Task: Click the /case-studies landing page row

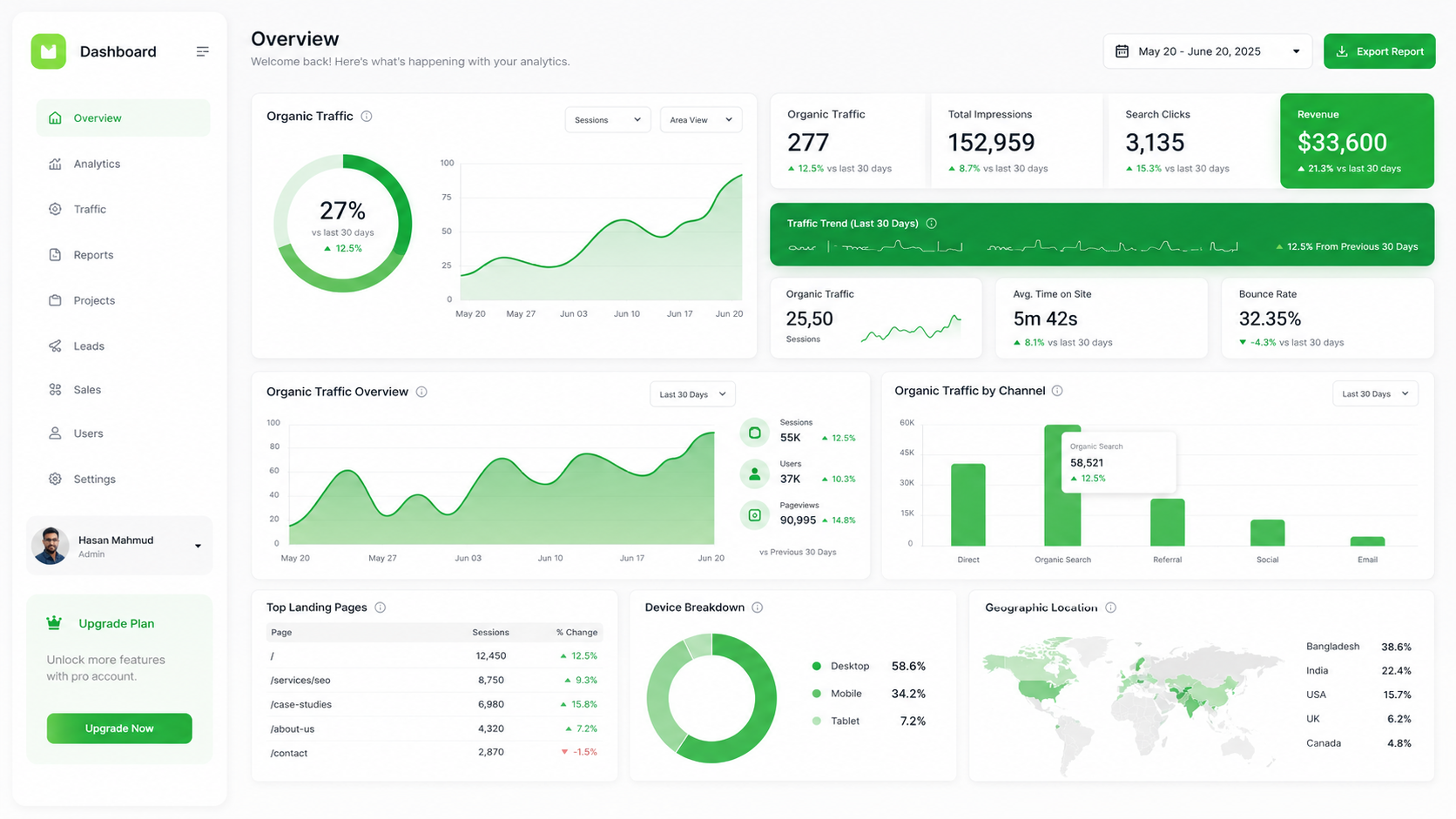Action: click(x=434, y=704)
